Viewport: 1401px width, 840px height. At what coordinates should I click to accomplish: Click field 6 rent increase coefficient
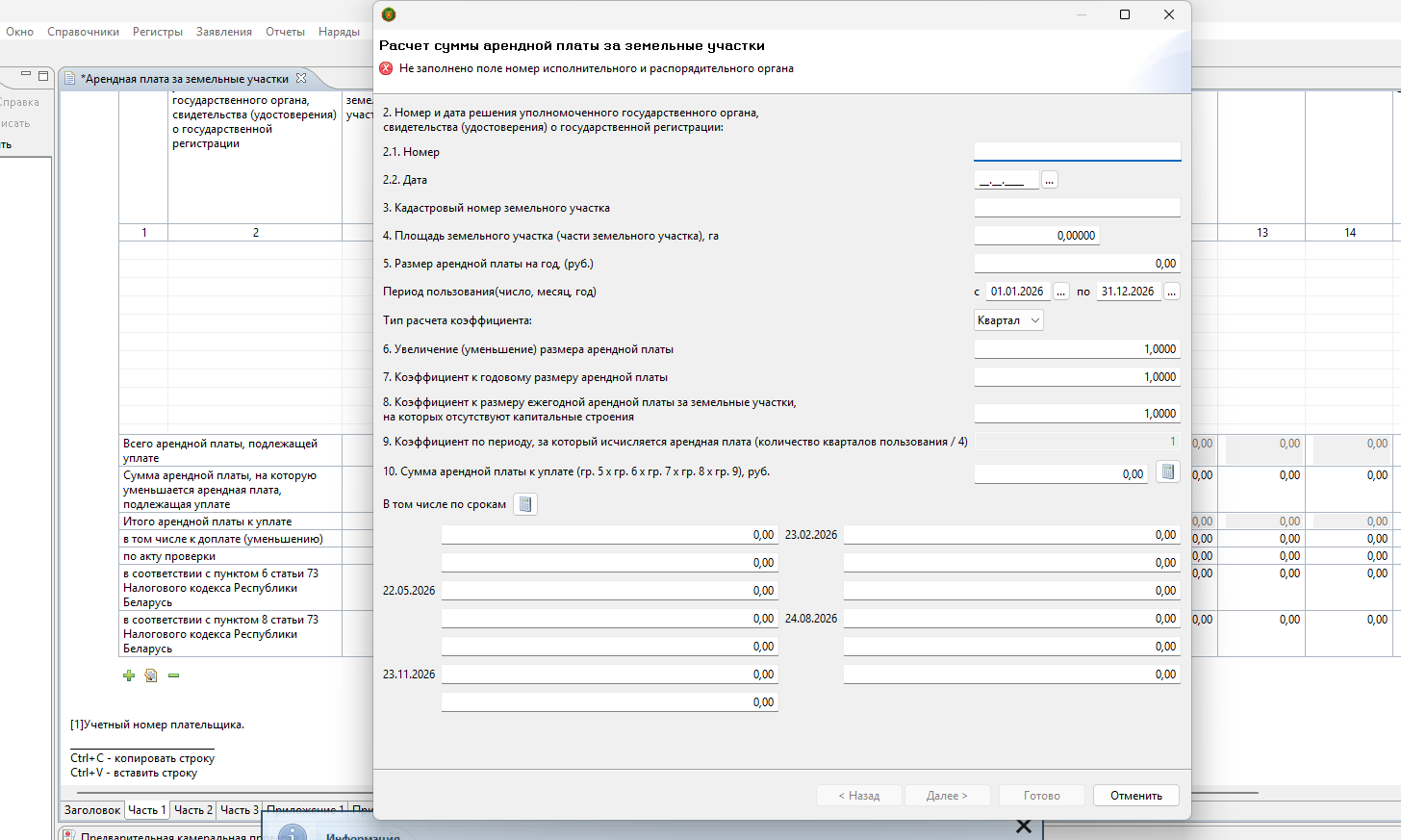(1078, 349)
